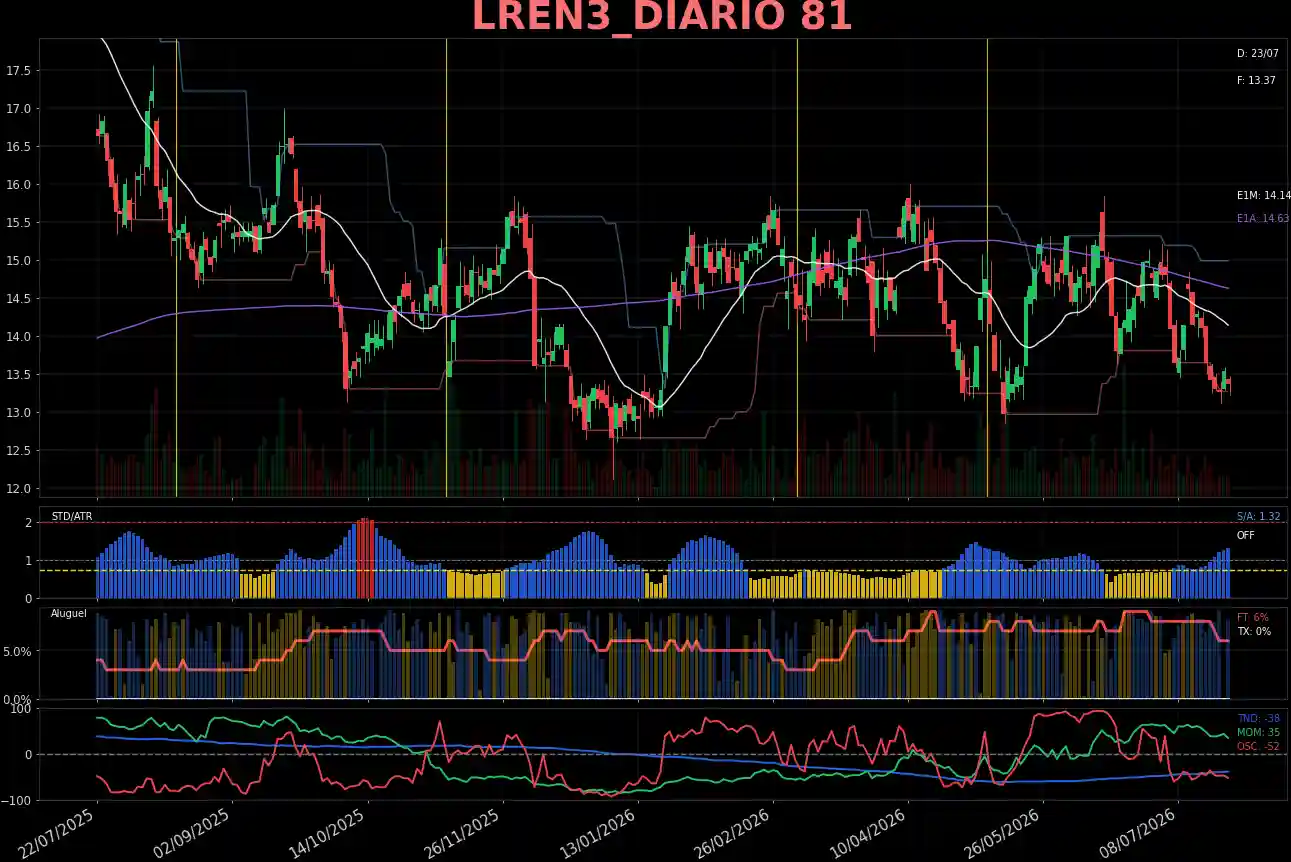Screen dimensions: 1291x862
Task: Click the E1A: 14.63 moving average label
Action: point(1263,218)
